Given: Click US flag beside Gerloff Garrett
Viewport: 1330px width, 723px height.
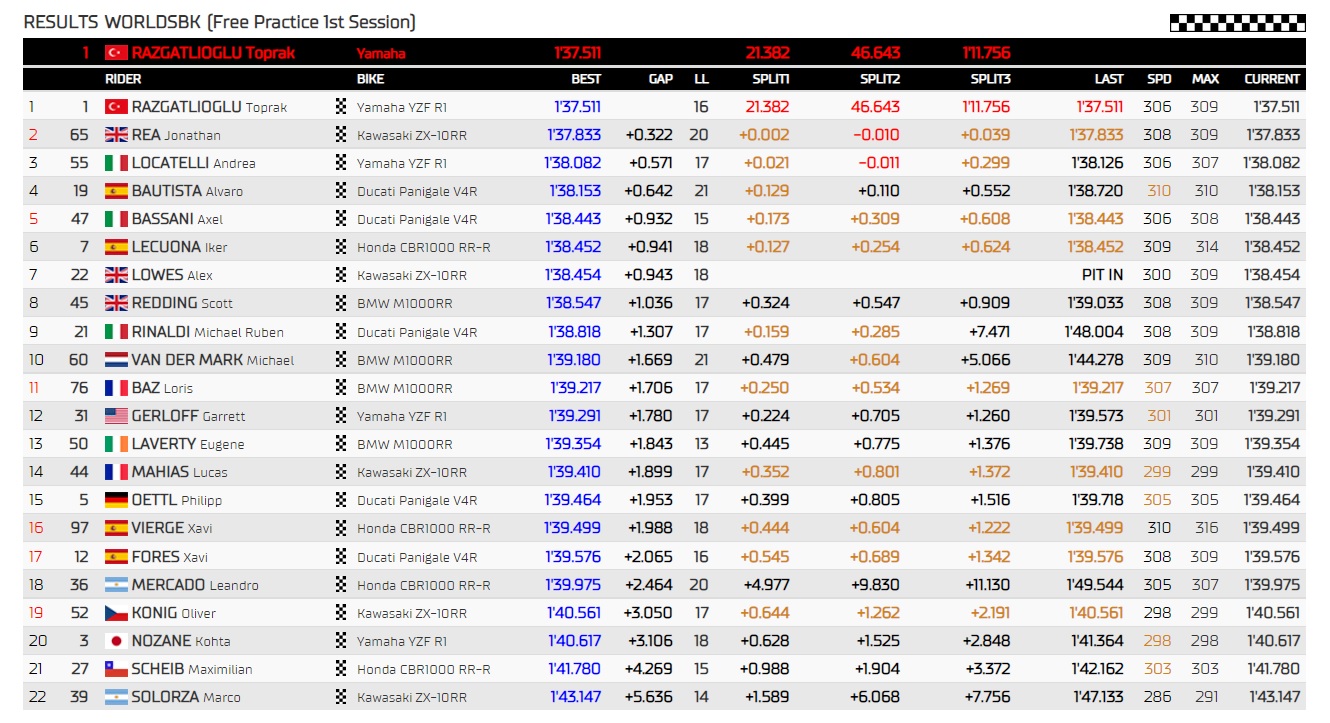Looking at the screenshot, I should 116,415.
